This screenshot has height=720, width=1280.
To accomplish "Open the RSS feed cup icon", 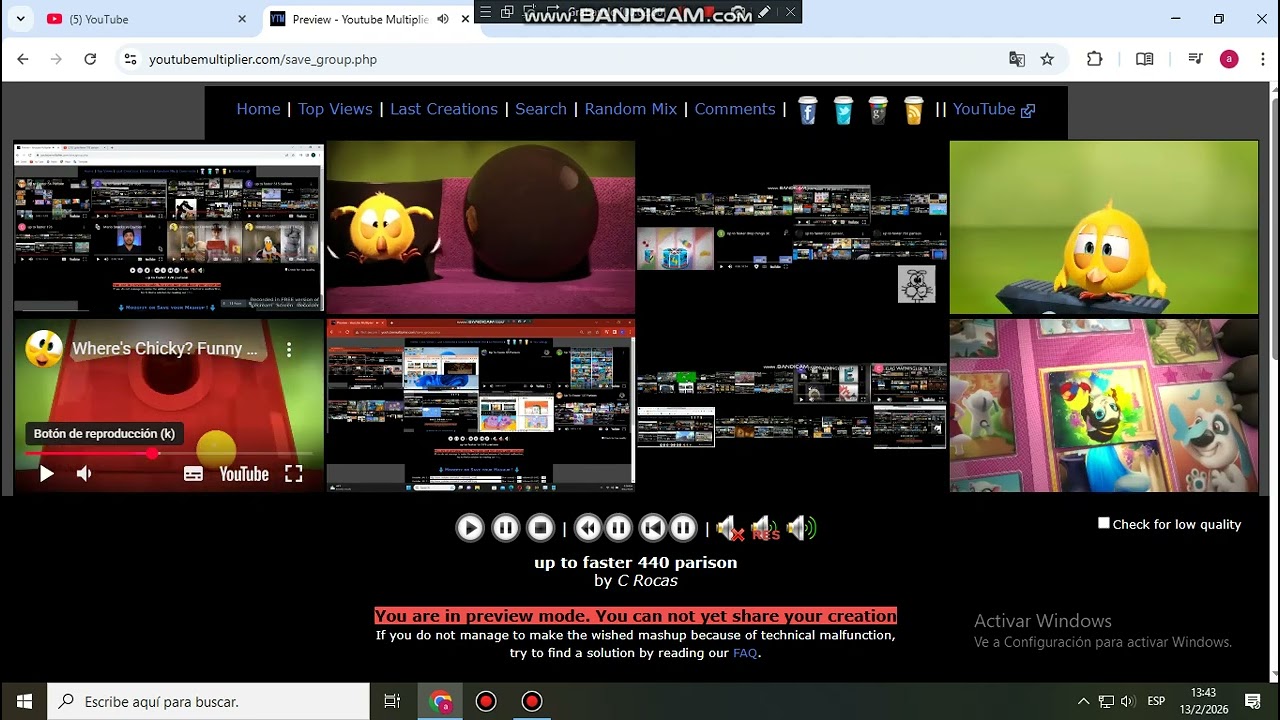I will click(913, 110).
